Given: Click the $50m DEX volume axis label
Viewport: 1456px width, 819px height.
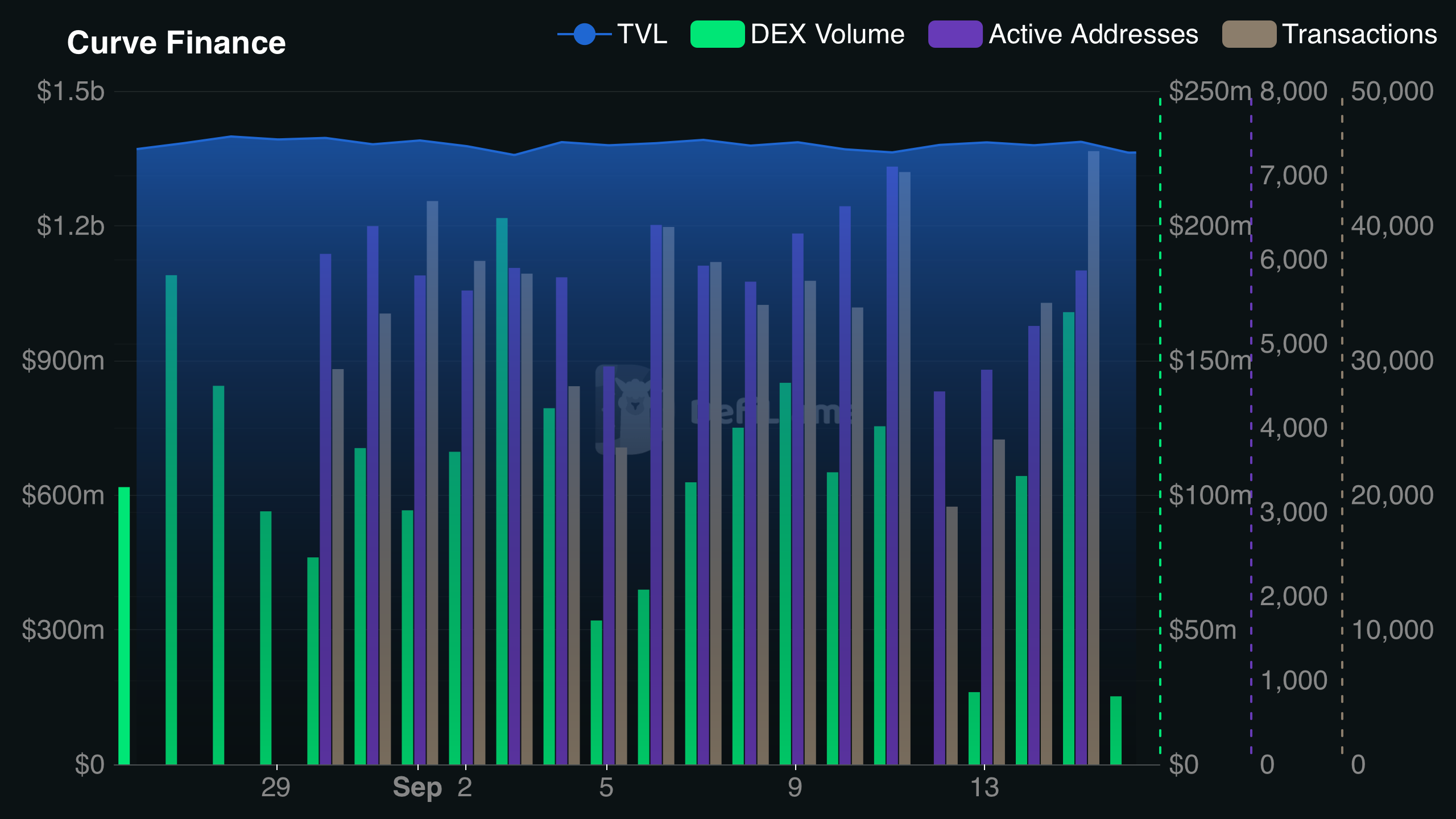Looking at the screenshot, I should 1203,630.
